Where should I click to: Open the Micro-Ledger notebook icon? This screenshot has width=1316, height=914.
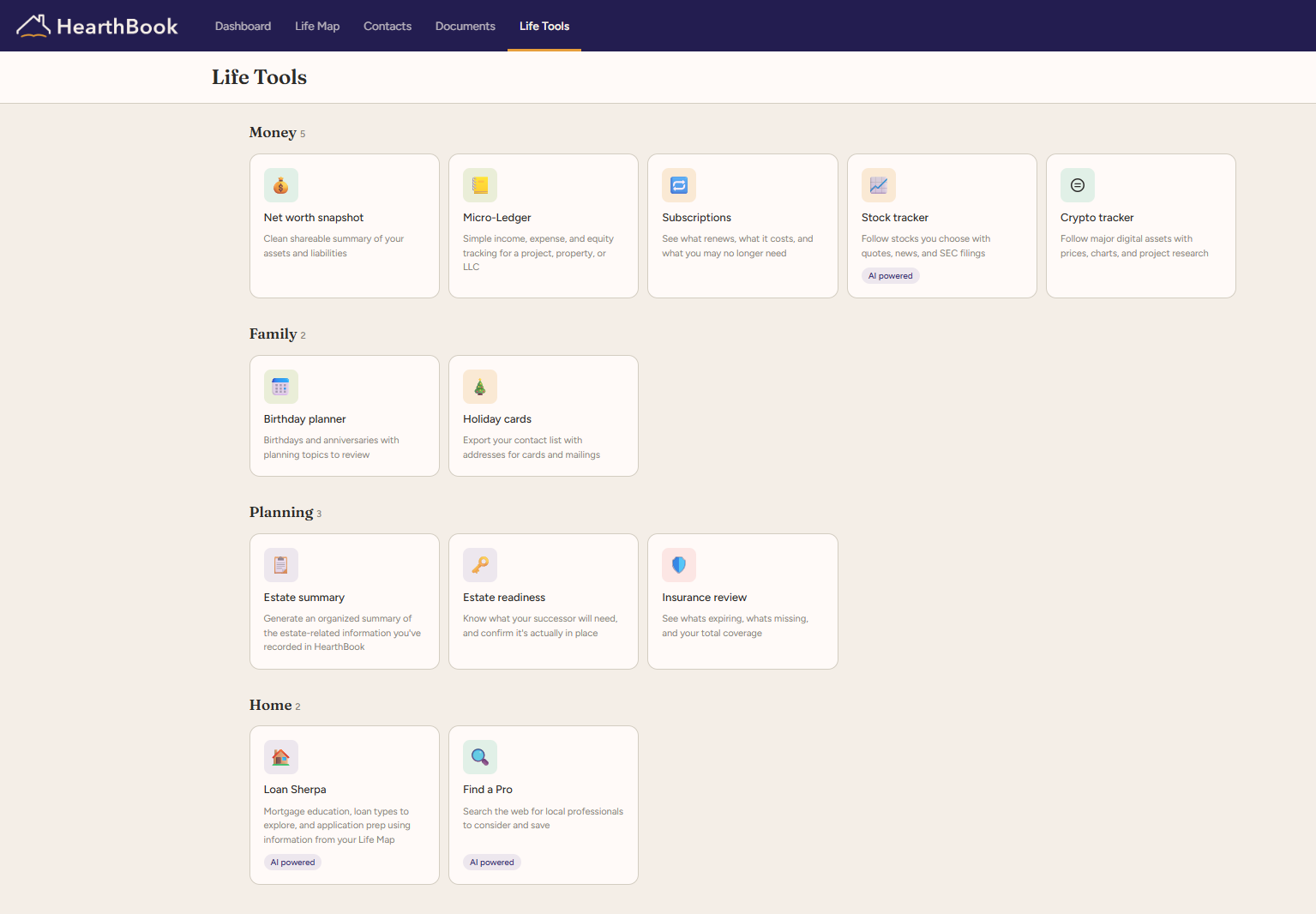coord(480,185)
